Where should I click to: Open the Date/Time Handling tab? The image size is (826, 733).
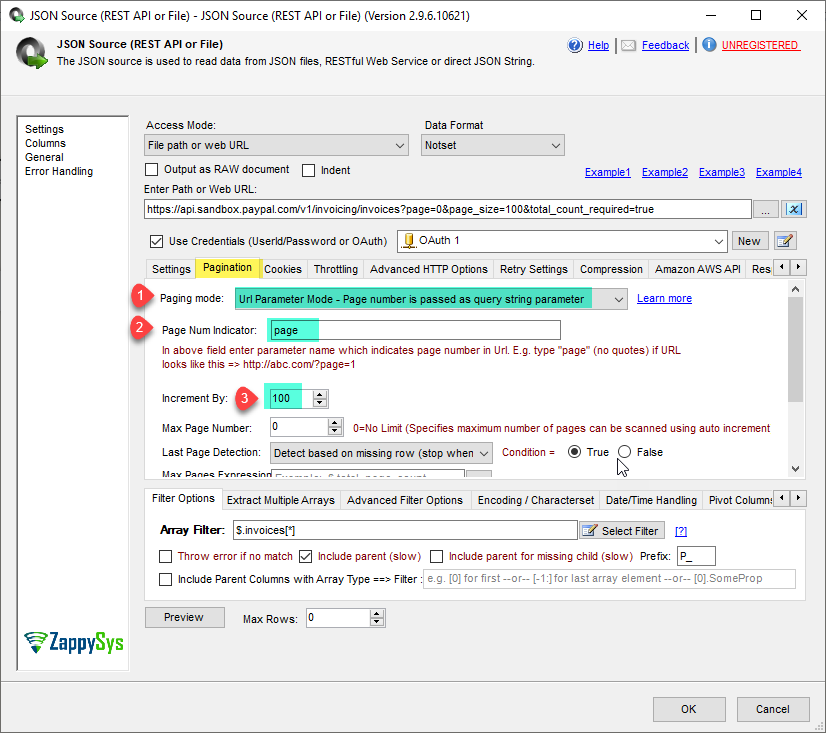tap(651, 500)
